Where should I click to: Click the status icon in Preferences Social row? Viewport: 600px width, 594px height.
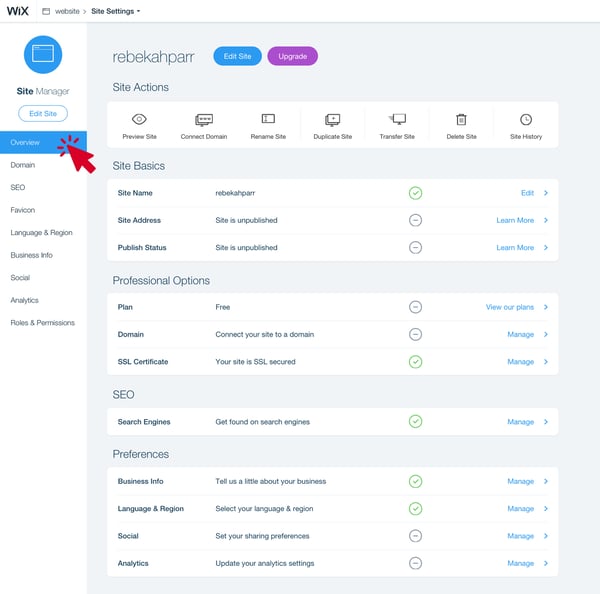point(415,536)
